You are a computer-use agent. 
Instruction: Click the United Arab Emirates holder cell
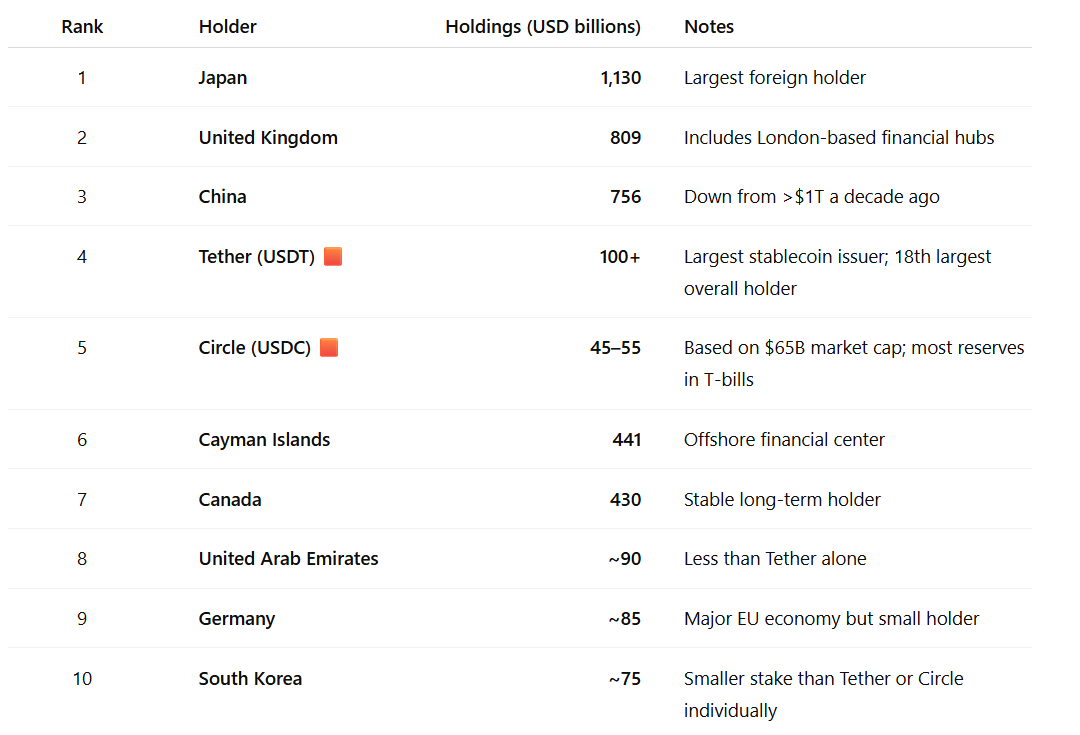coord(288,559)
